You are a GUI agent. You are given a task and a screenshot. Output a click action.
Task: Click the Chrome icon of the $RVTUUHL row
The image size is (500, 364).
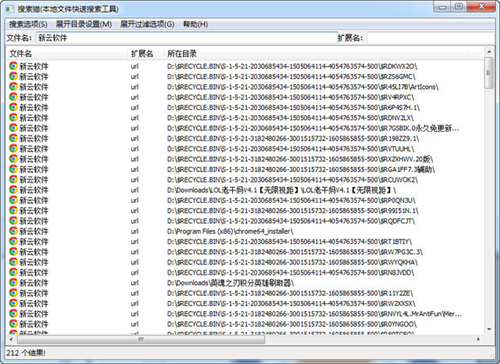click(13, 148)
